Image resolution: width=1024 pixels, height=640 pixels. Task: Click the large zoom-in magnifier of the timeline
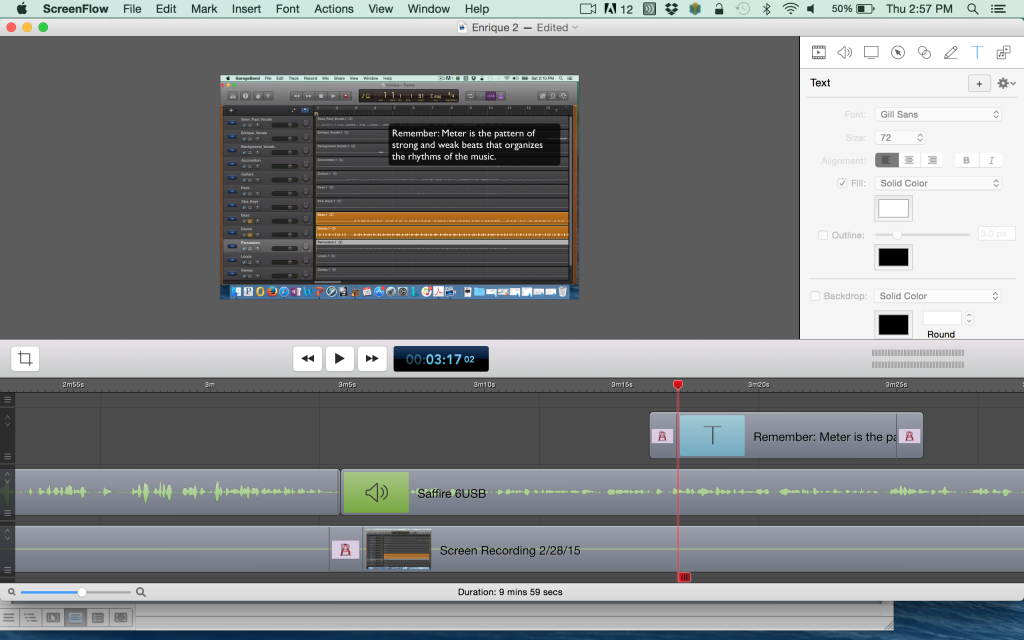click(x=140, y=592)
